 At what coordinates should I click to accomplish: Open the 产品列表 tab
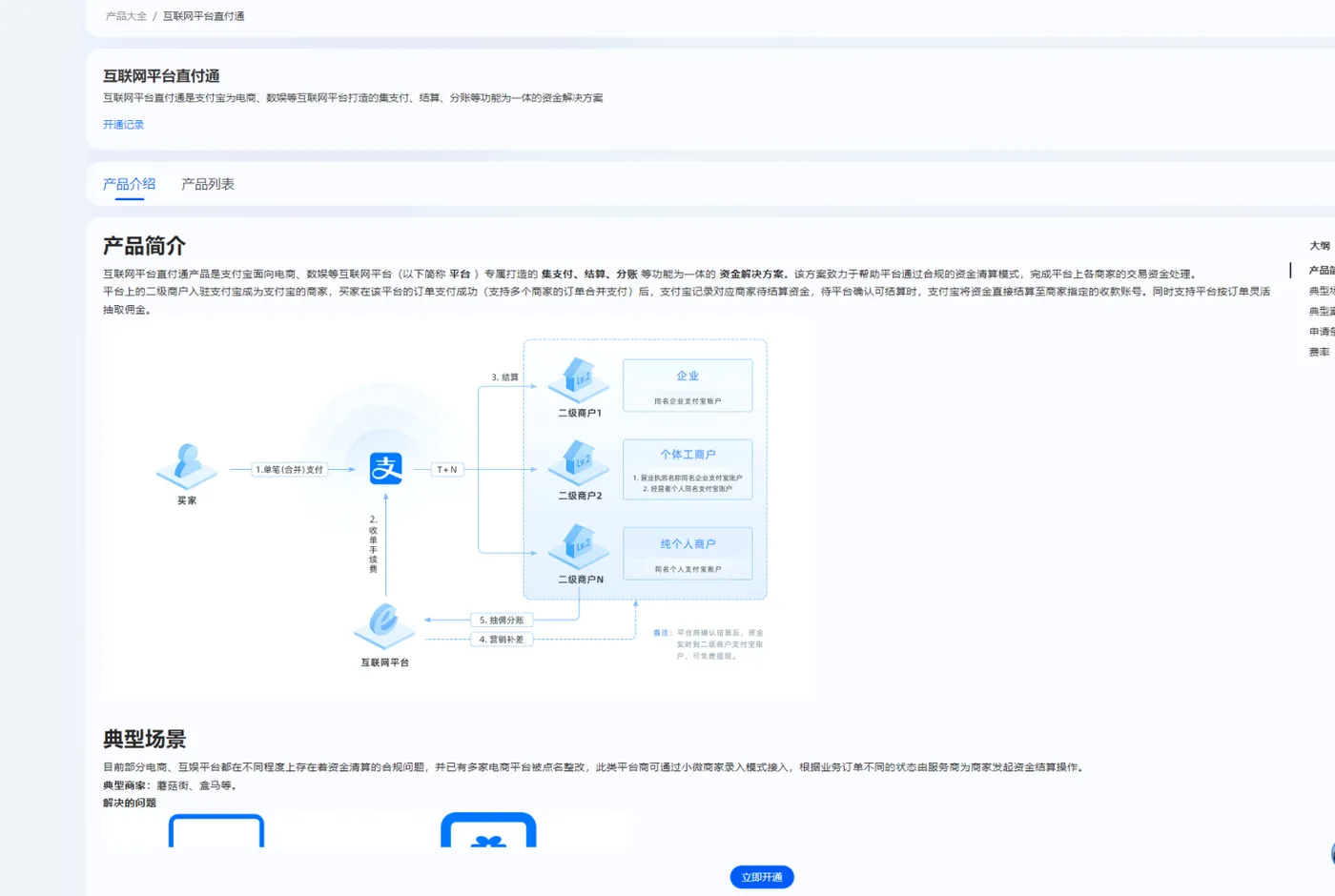click(x=208, y=184)
